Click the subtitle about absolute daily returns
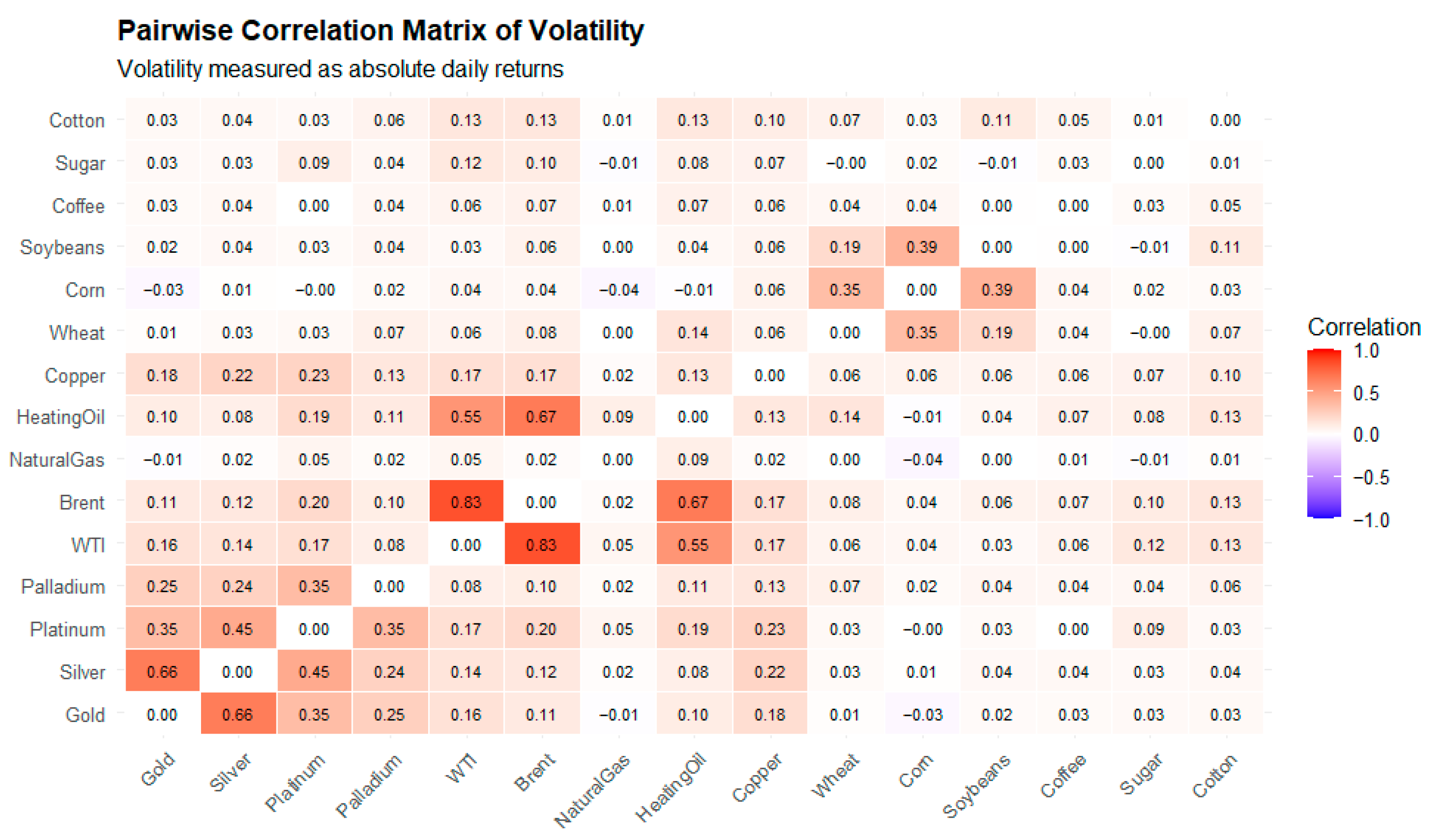This screenshot has width=1431, height=840. pos(340,69)
